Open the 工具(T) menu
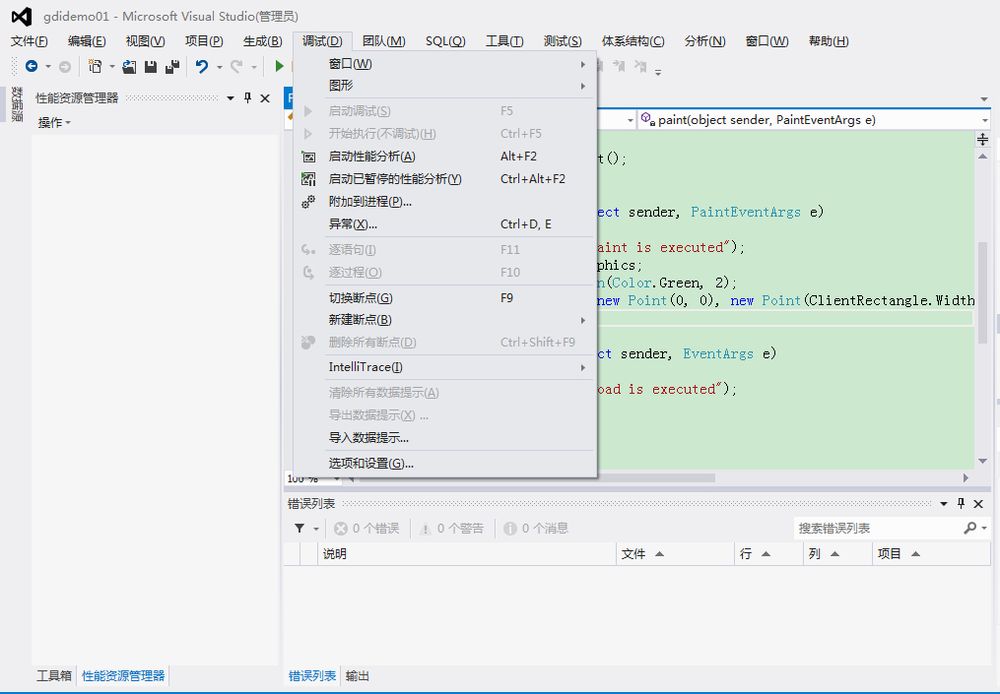Screen dimensions: 1000x694 [x=504, y=41]
